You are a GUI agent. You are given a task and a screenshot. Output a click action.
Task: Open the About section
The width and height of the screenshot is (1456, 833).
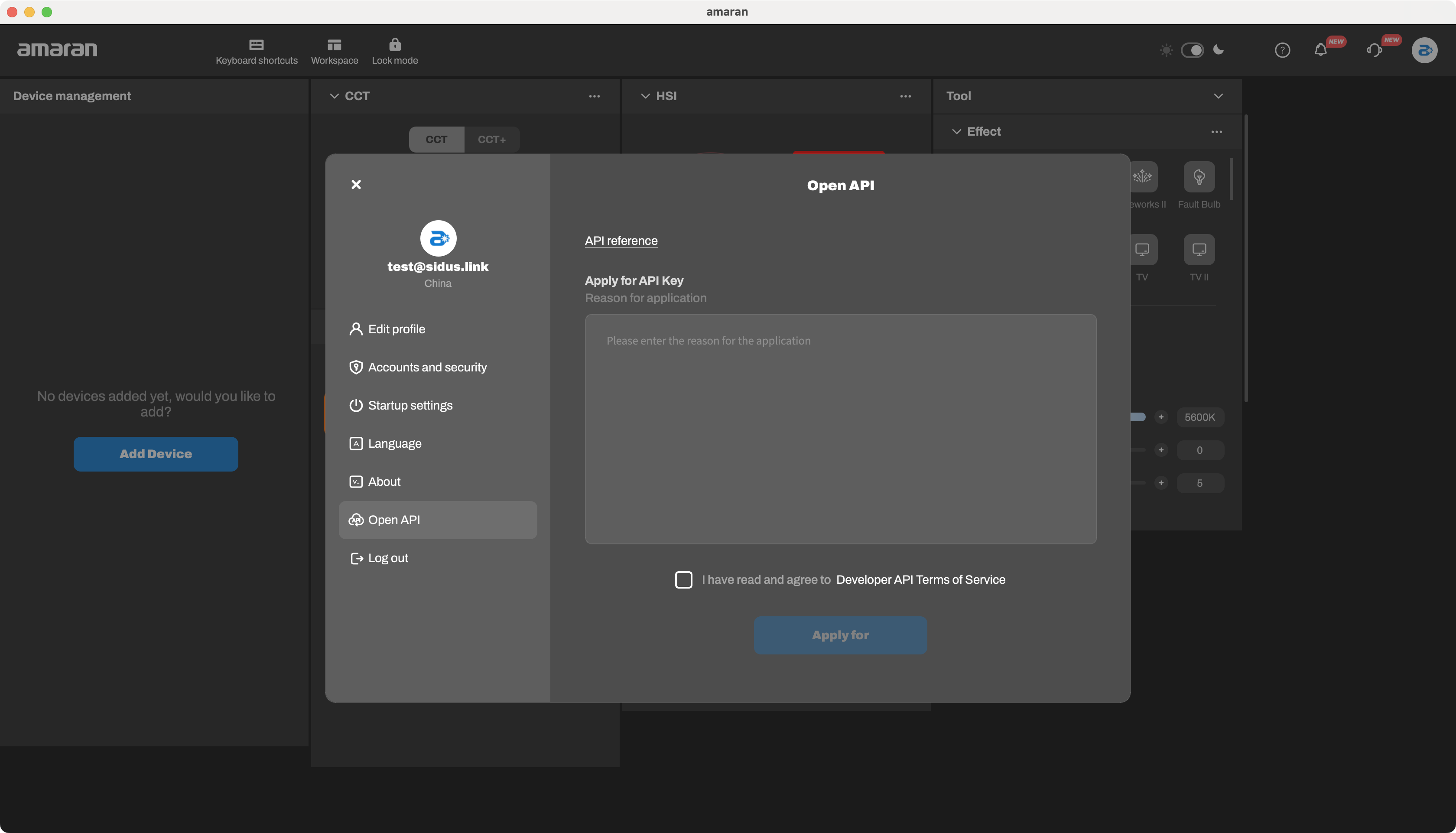click(438, 482)
